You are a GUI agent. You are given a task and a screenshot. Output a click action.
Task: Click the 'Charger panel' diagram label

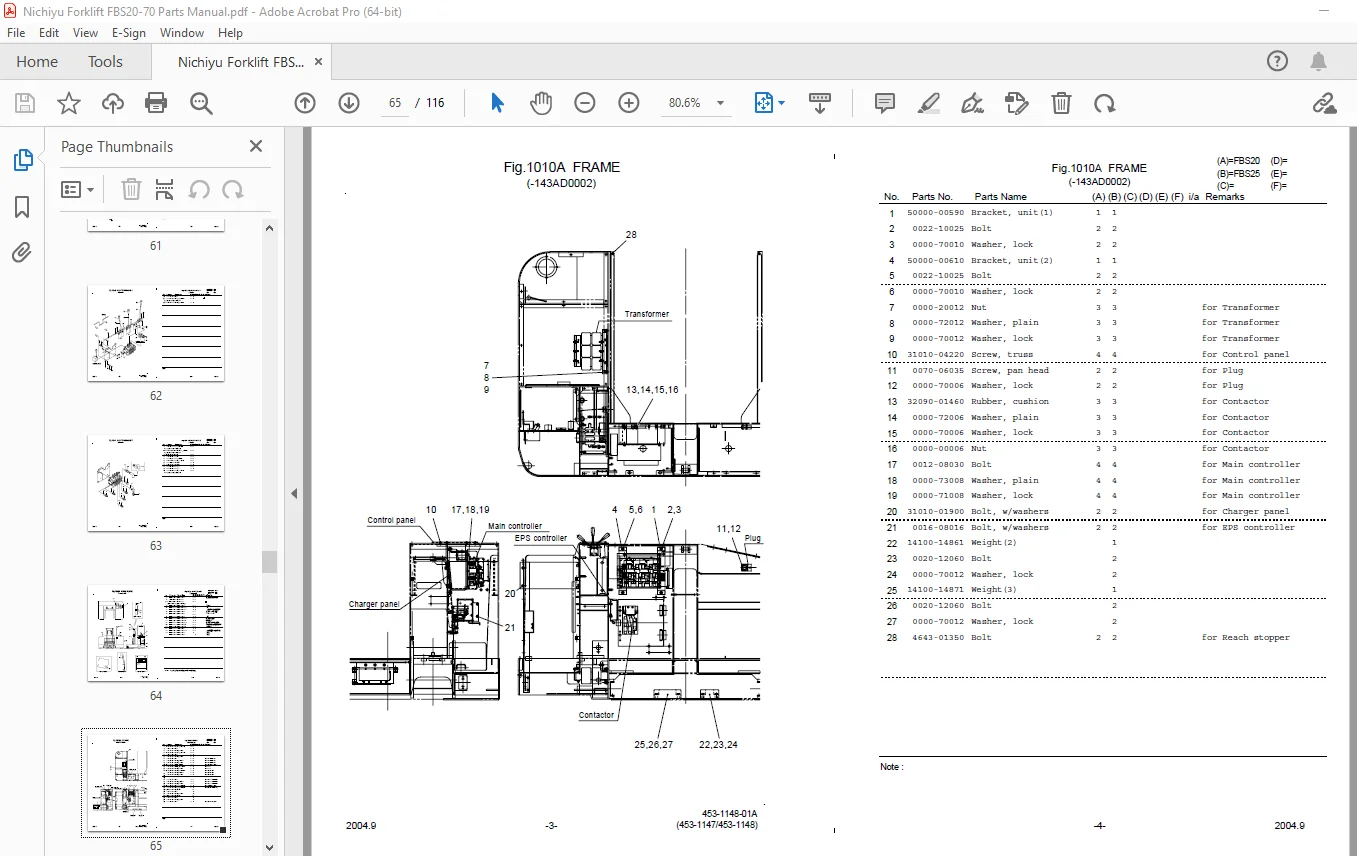[x=374, y=604]
